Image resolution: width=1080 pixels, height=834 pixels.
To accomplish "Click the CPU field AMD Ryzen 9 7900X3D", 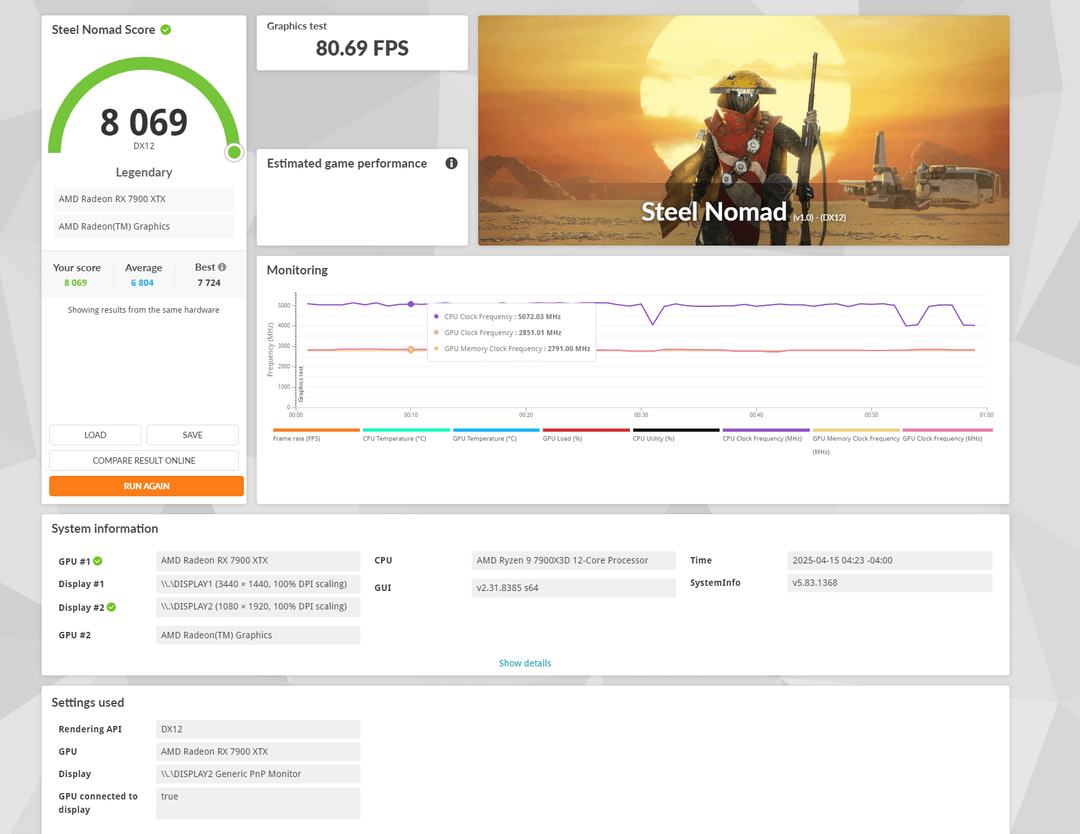I will [573, 561].
